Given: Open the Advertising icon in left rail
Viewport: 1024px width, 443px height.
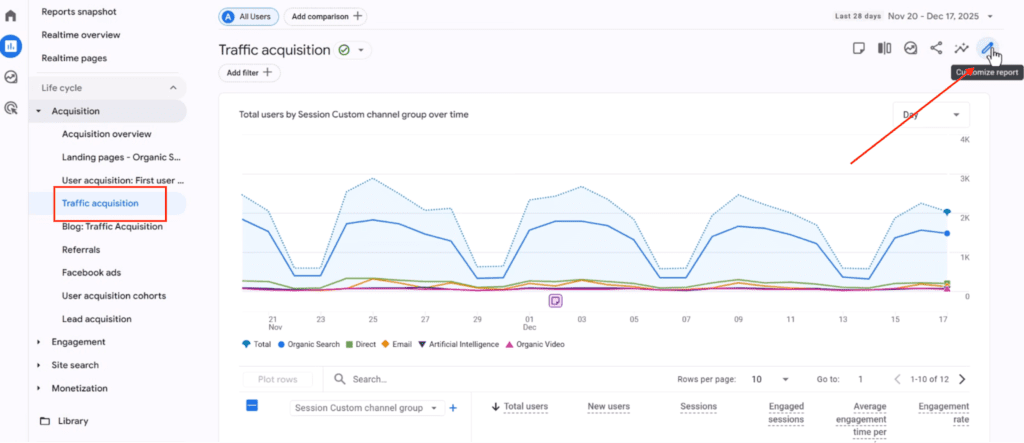Looking at the screenshot, I should click(x=11, y=108).
